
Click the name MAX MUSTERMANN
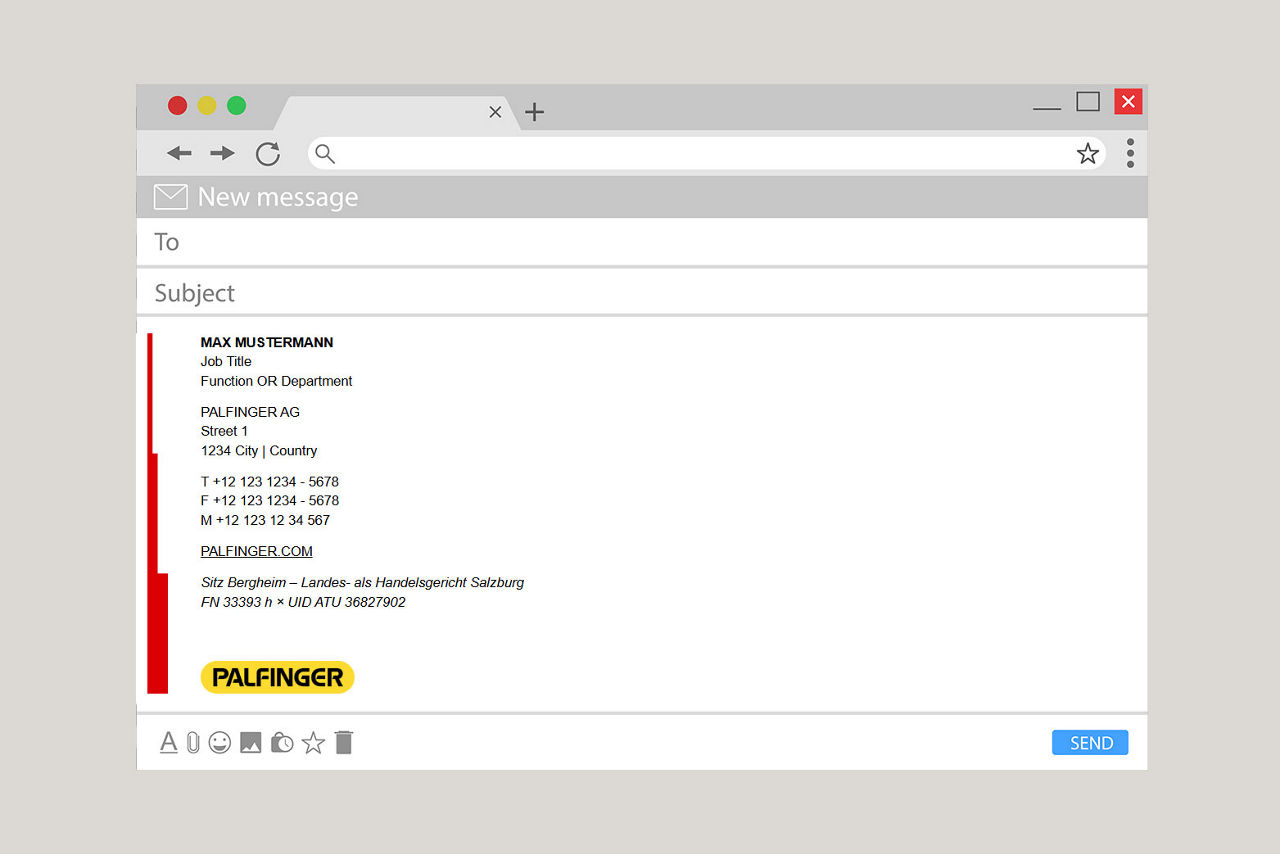[267, 342]
